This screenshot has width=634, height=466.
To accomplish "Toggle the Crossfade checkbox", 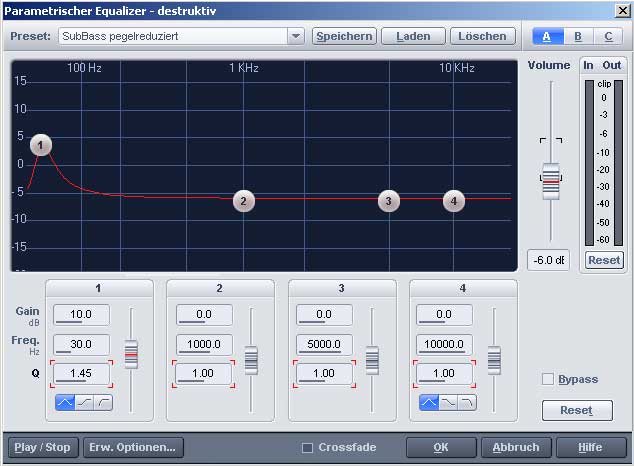I will tap(307, 447).
